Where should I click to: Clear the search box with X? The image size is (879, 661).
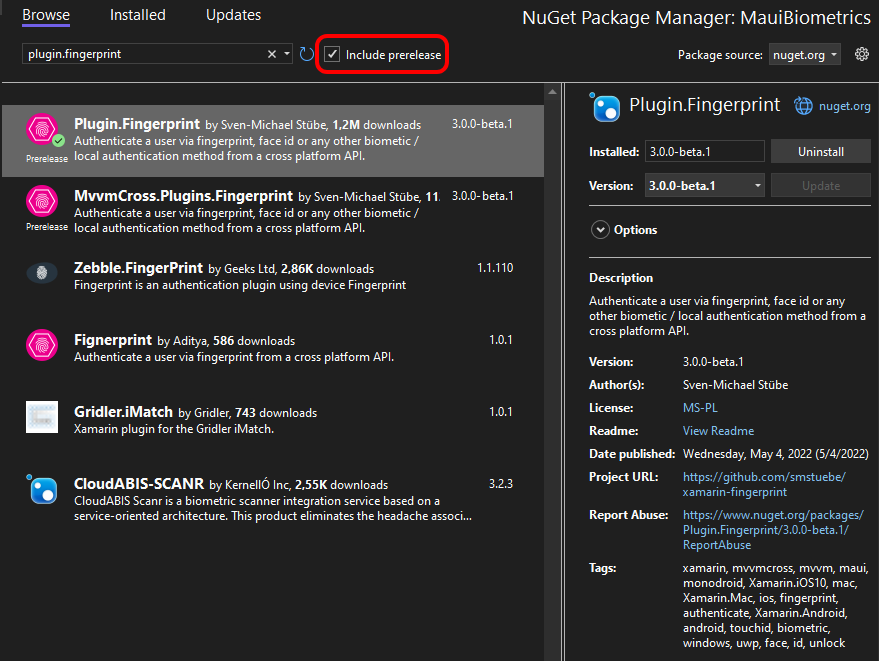click(272, 54)
